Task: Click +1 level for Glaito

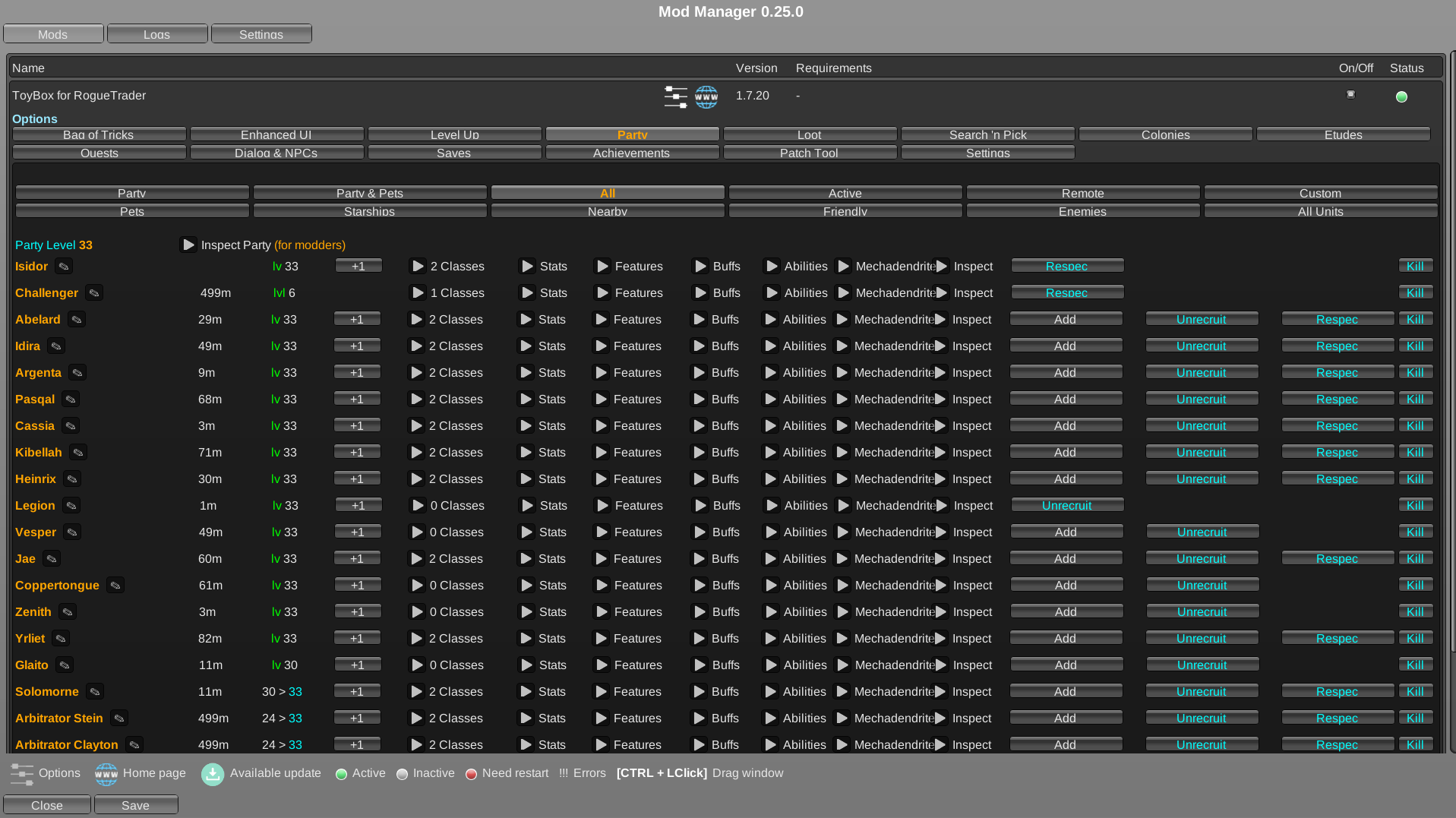Action: (358, 665)
